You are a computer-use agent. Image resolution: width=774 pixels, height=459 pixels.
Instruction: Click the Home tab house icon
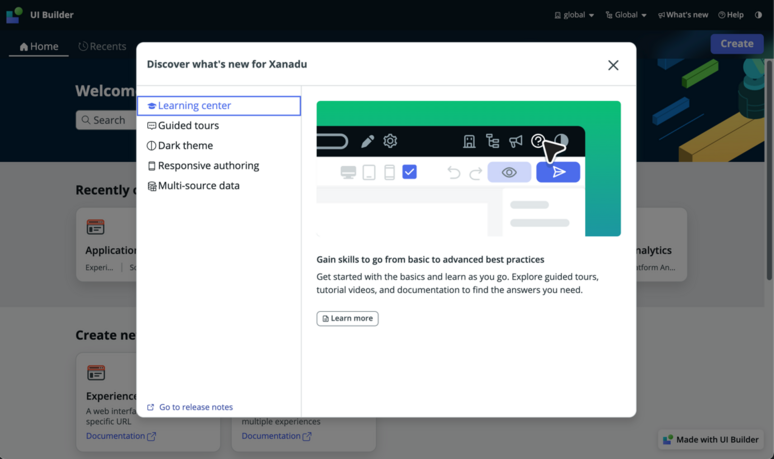coord(24,47)
